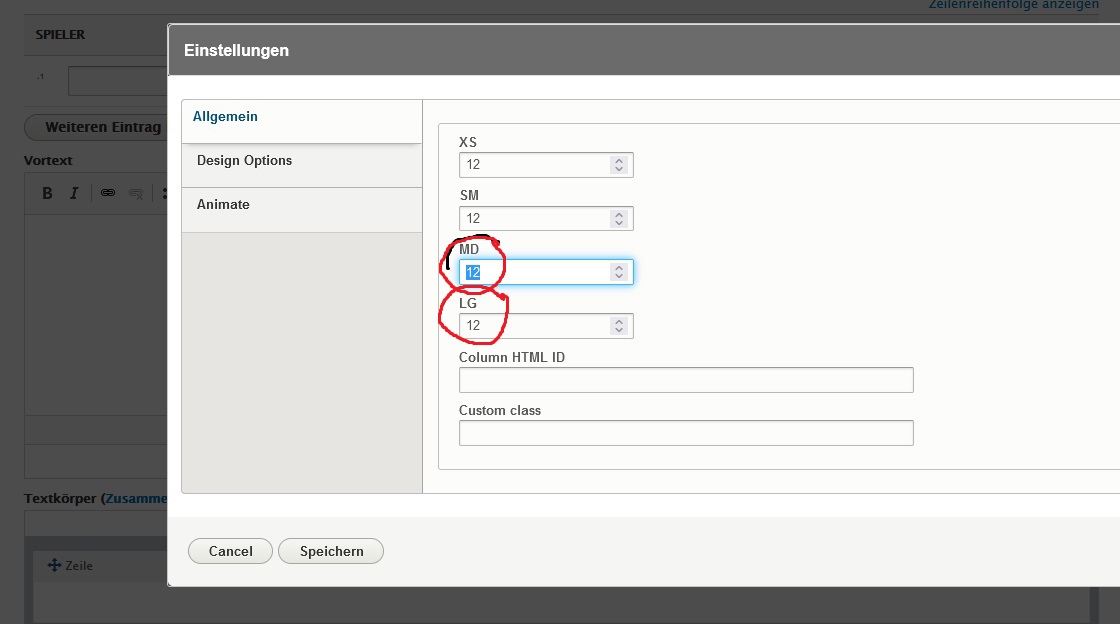1120x624 pixels.
Task: Click the XS number field
Action: 546,165
